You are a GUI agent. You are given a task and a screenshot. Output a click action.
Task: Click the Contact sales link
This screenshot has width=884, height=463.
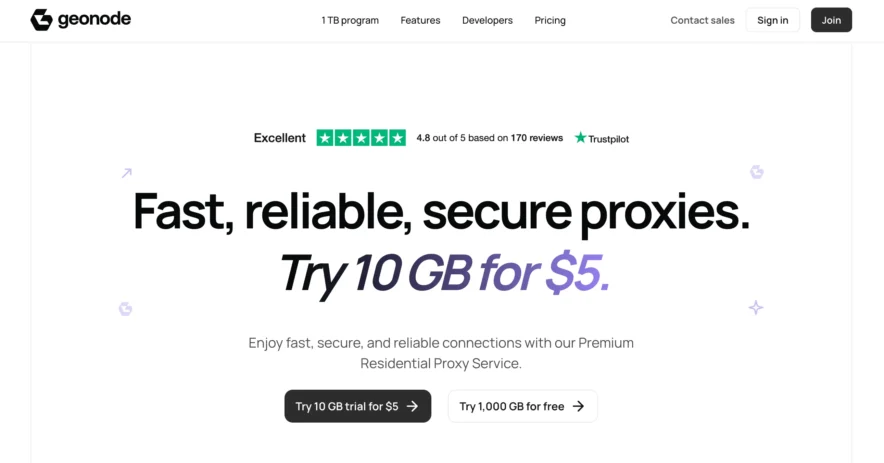click(702, 20)
